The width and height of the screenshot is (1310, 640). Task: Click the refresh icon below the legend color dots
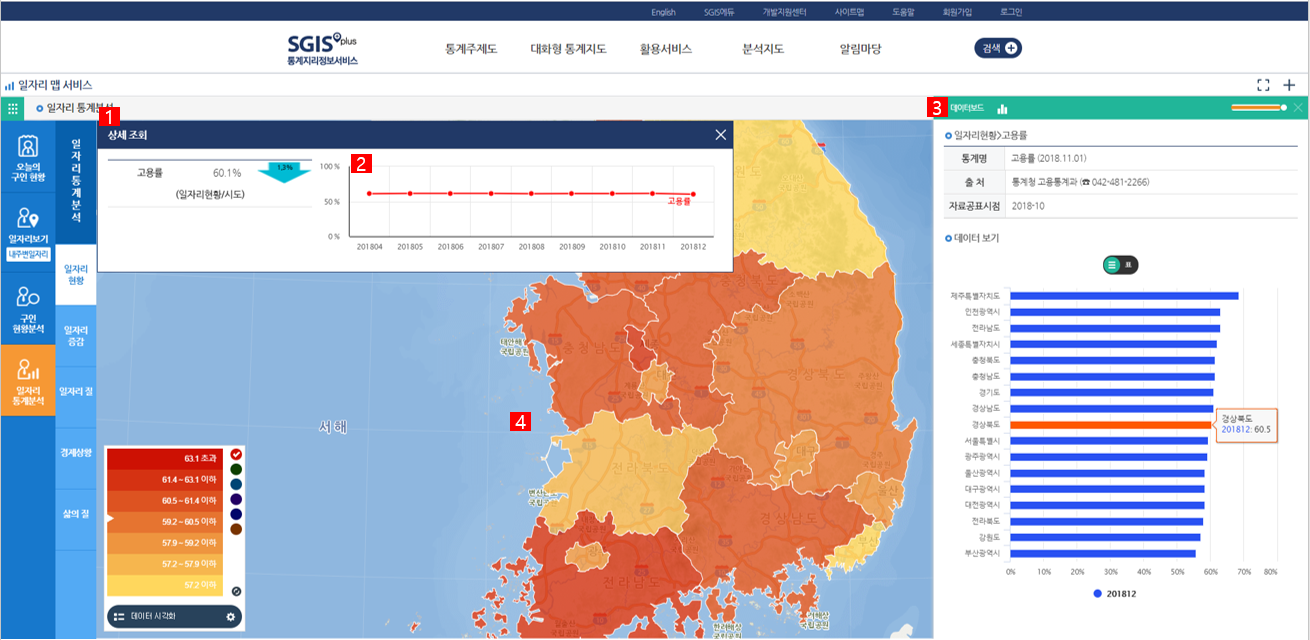click(x=237, y=590)
